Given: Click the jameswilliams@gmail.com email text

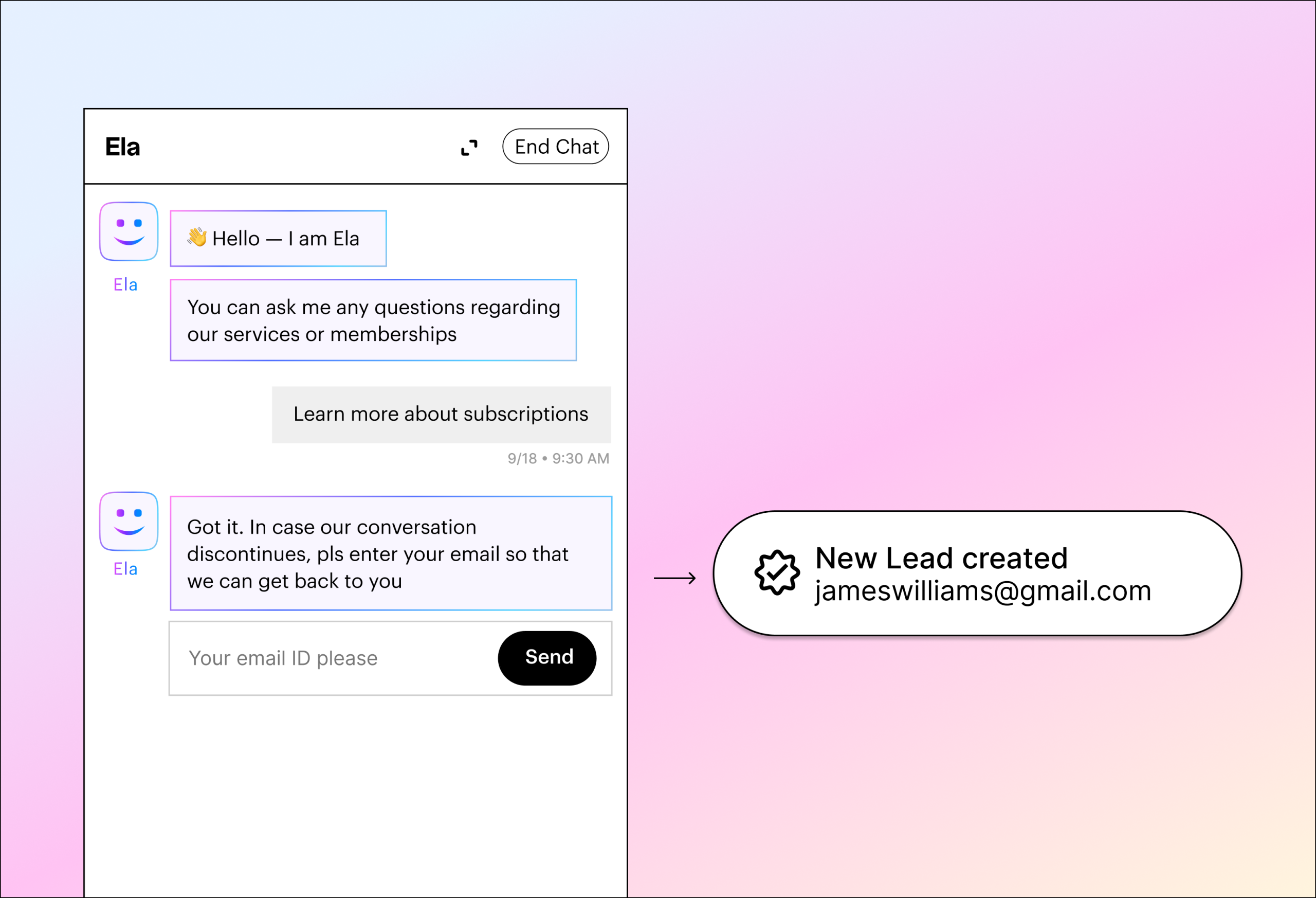Looking at the screenshot, I should coord(983,591).
